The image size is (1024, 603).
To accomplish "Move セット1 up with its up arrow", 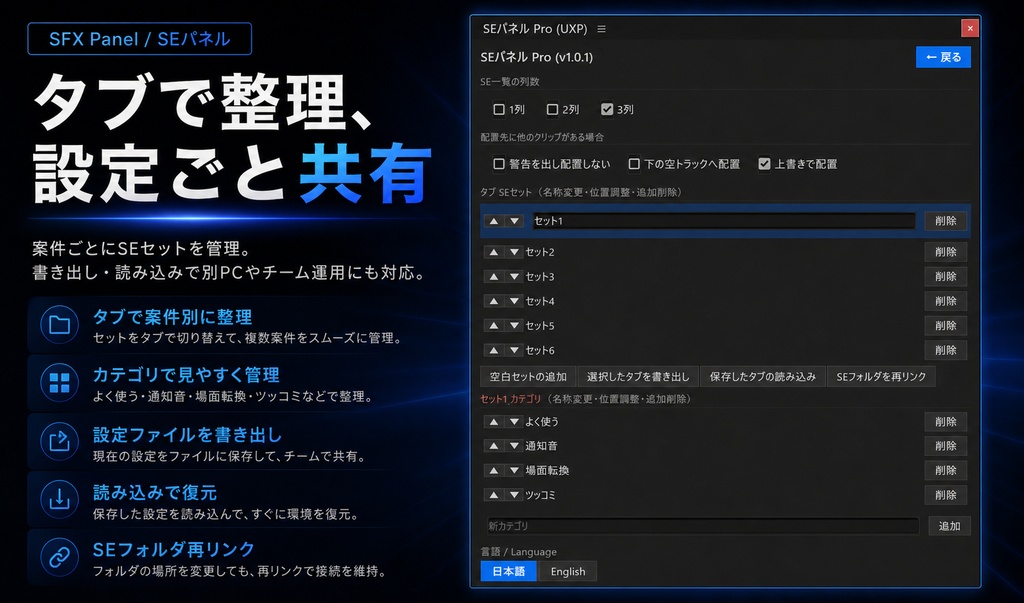I will pos(494,221).
